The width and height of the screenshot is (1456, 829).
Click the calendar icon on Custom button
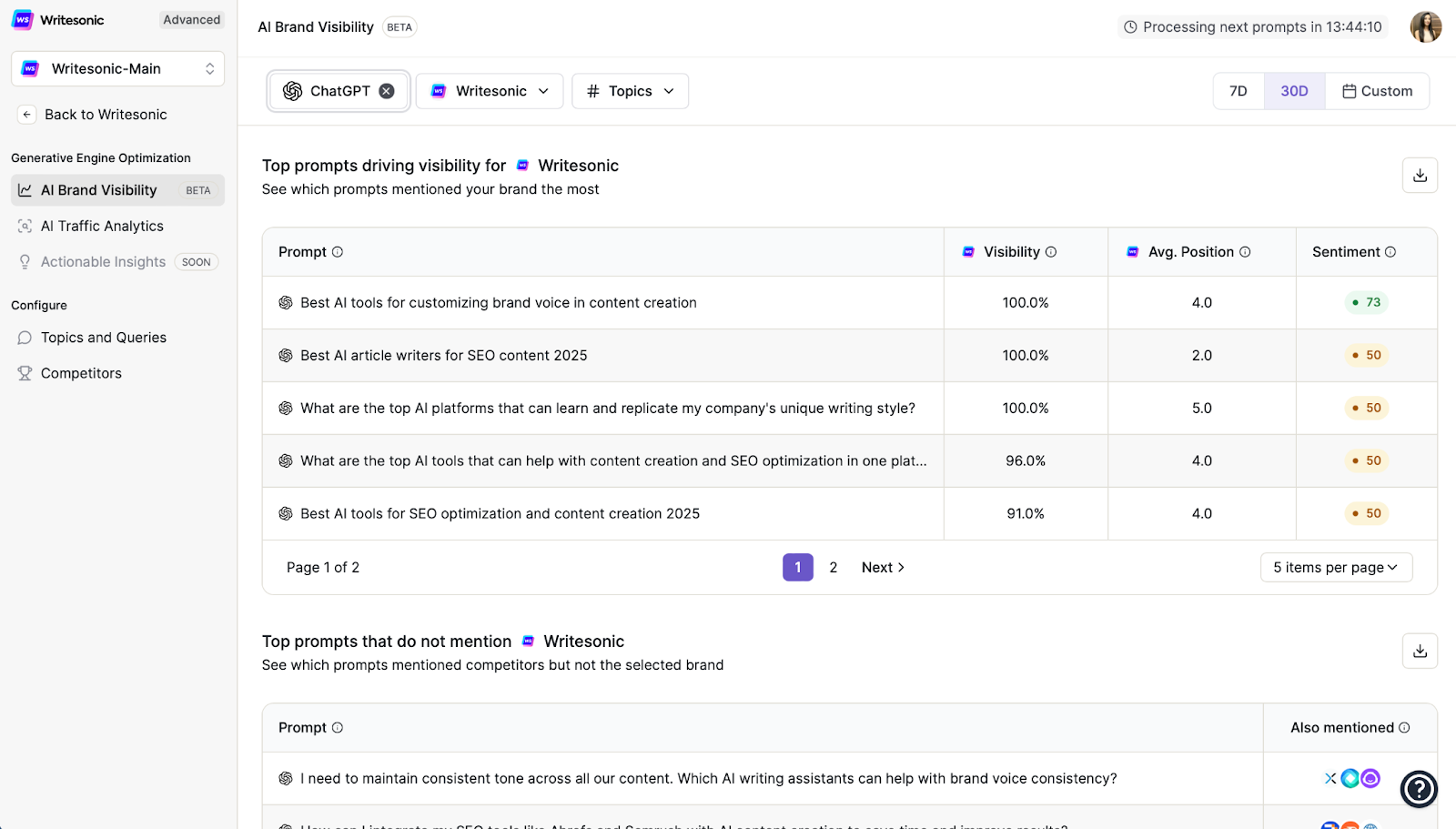pyautogui.click(x=1350, y=91)
